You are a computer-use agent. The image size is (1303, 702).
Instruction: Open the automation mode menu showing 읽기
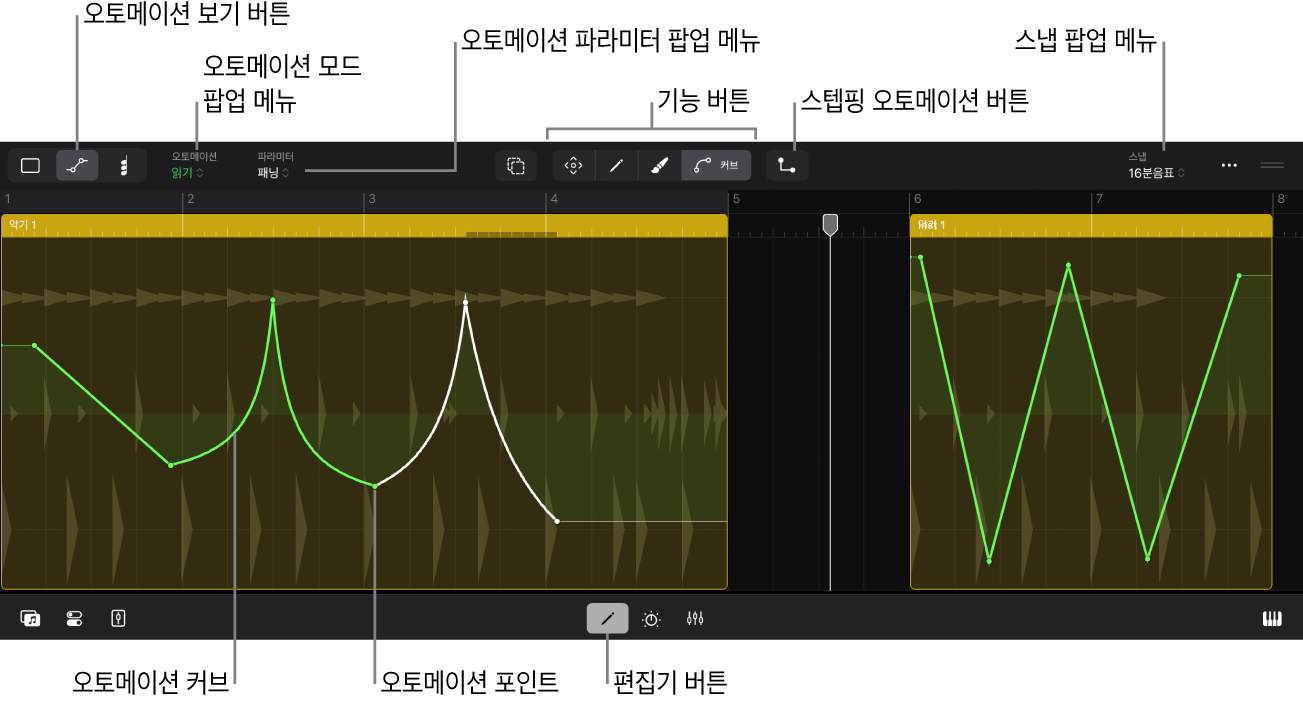click(188, 173)
